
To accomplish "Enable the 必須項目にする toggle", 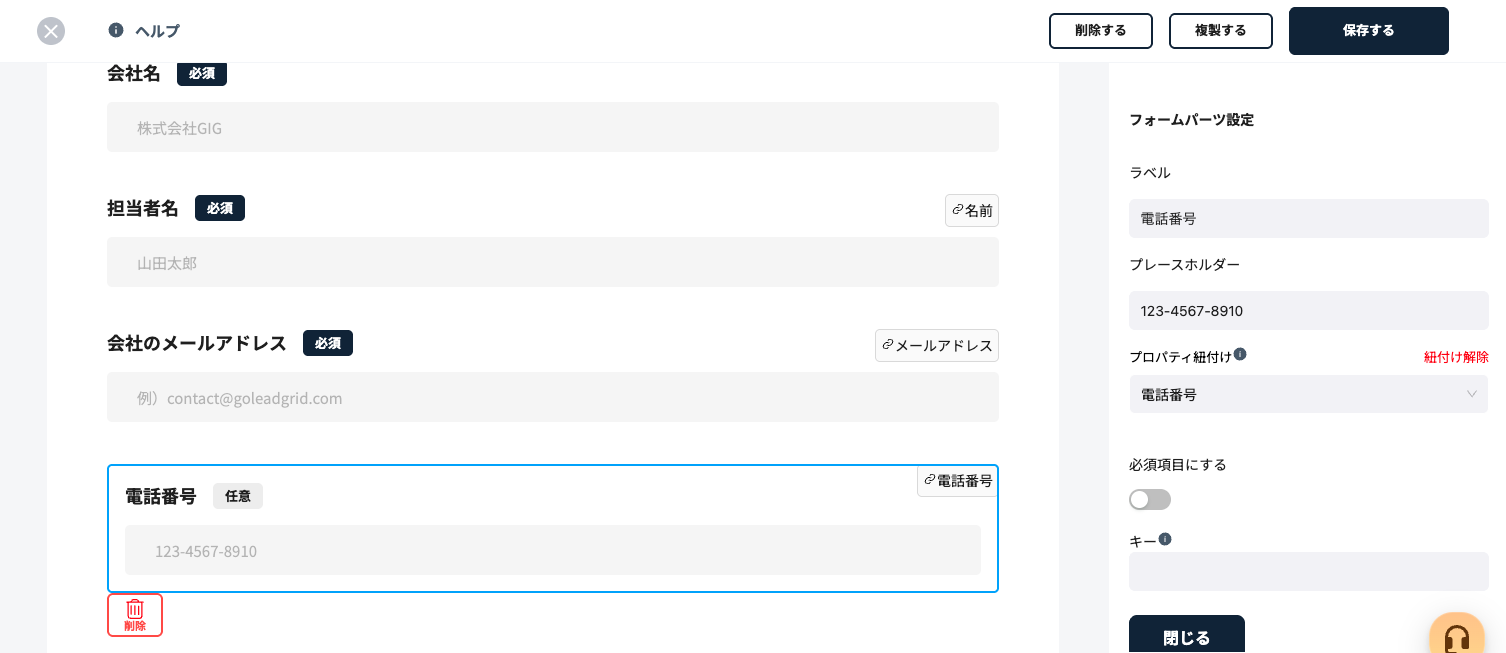I will pyautogui.click(x=1150, y=499).
